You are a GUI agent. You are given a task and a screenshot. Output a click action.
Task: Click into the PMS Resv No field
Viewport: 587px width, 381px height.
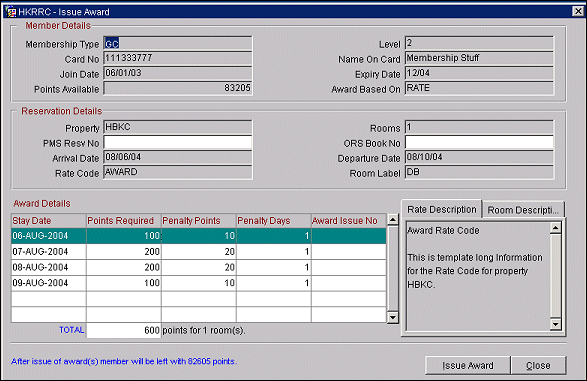pos(178,143)
